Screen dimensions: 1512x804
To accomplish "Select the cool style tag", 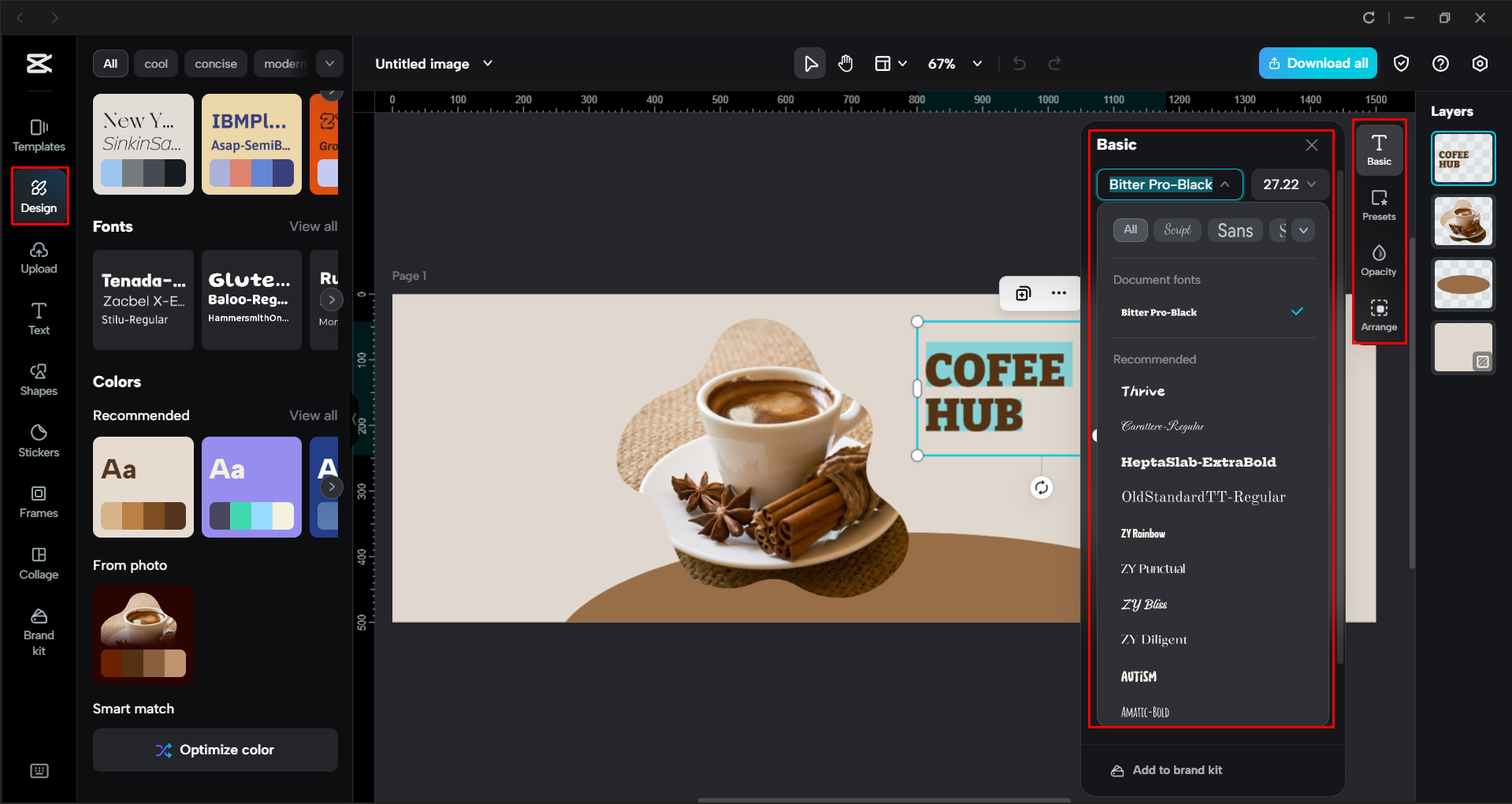I will pos(156,64).
